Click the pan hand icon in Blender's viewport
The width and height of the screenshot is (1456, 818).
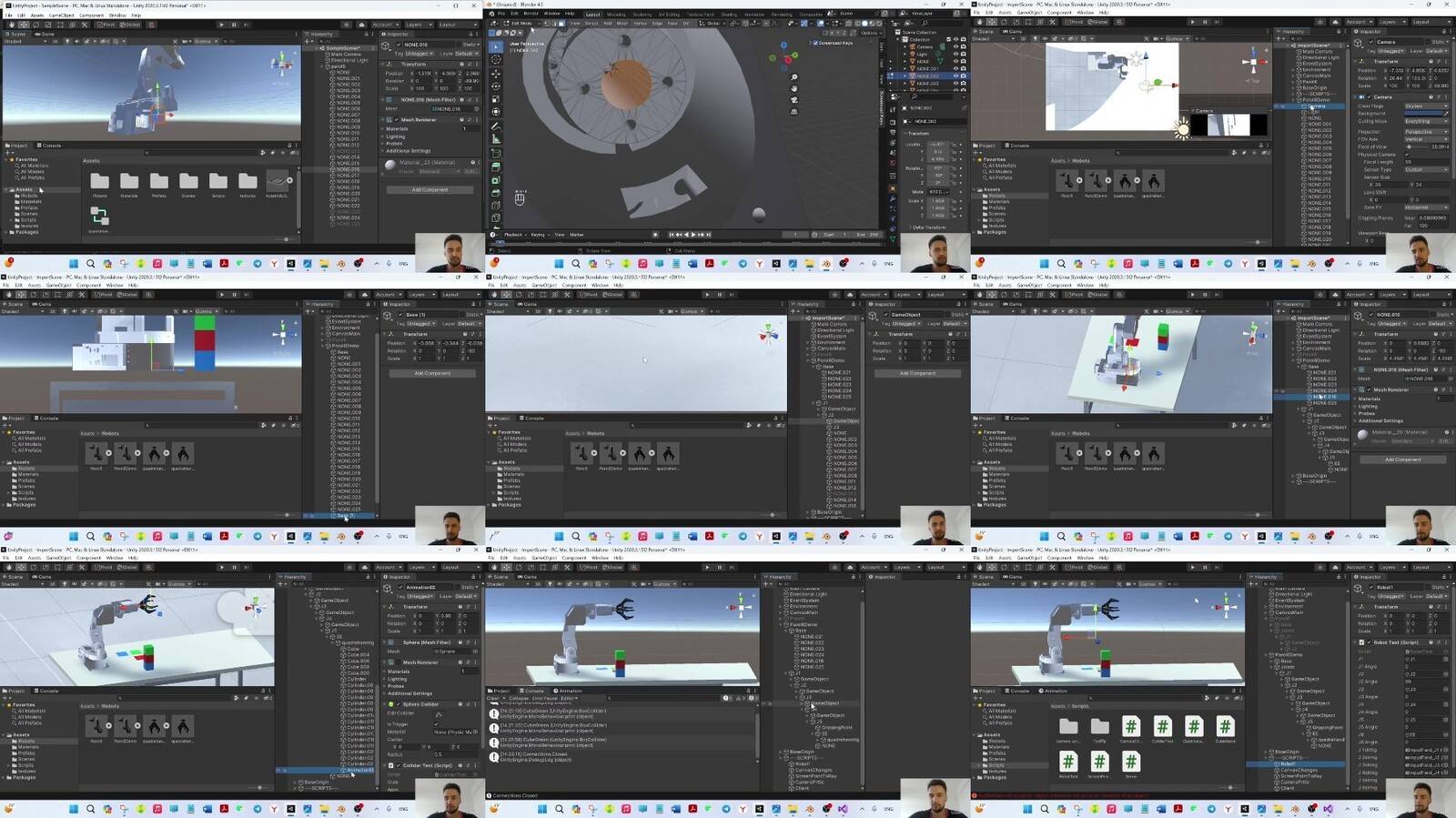point(794,88)
